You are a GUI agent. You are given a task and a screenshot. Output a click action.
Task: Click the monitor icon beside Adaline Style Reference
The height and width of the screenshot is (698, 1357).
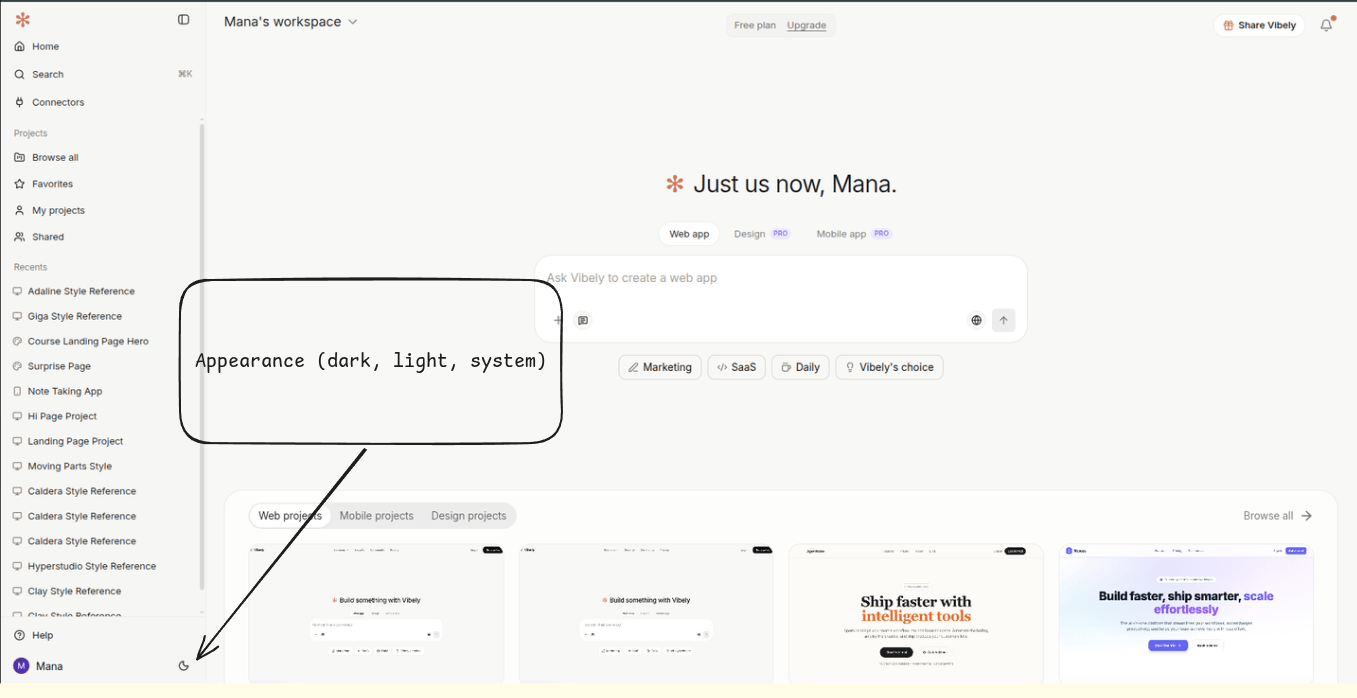[17, 292]
